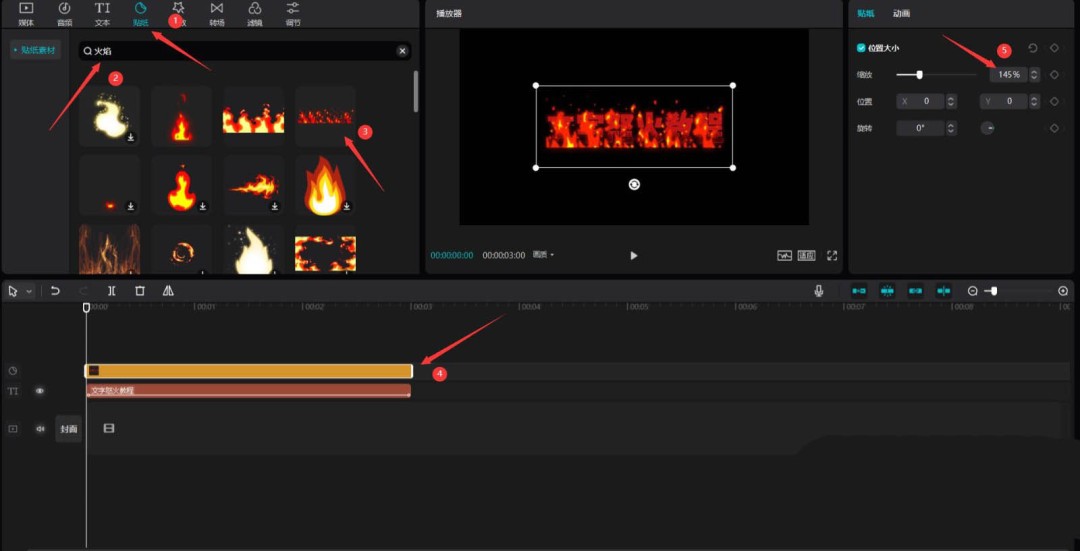Screen dimensions: 1080x551
Task: Click the microphone record voiceover icon
Action: coord(819,291)
